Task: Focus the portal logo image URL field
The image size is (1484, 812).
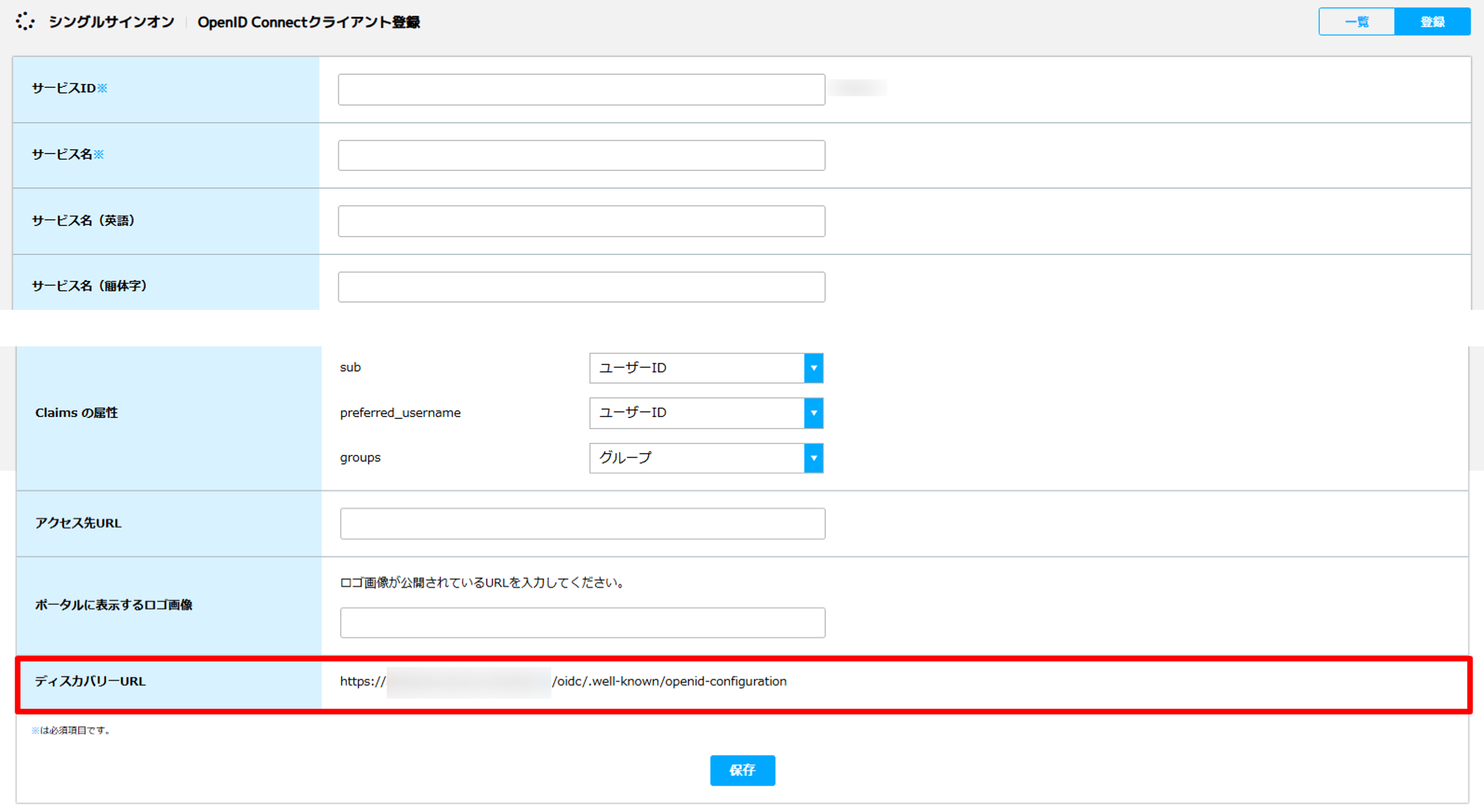Action: tap(582, 623)
